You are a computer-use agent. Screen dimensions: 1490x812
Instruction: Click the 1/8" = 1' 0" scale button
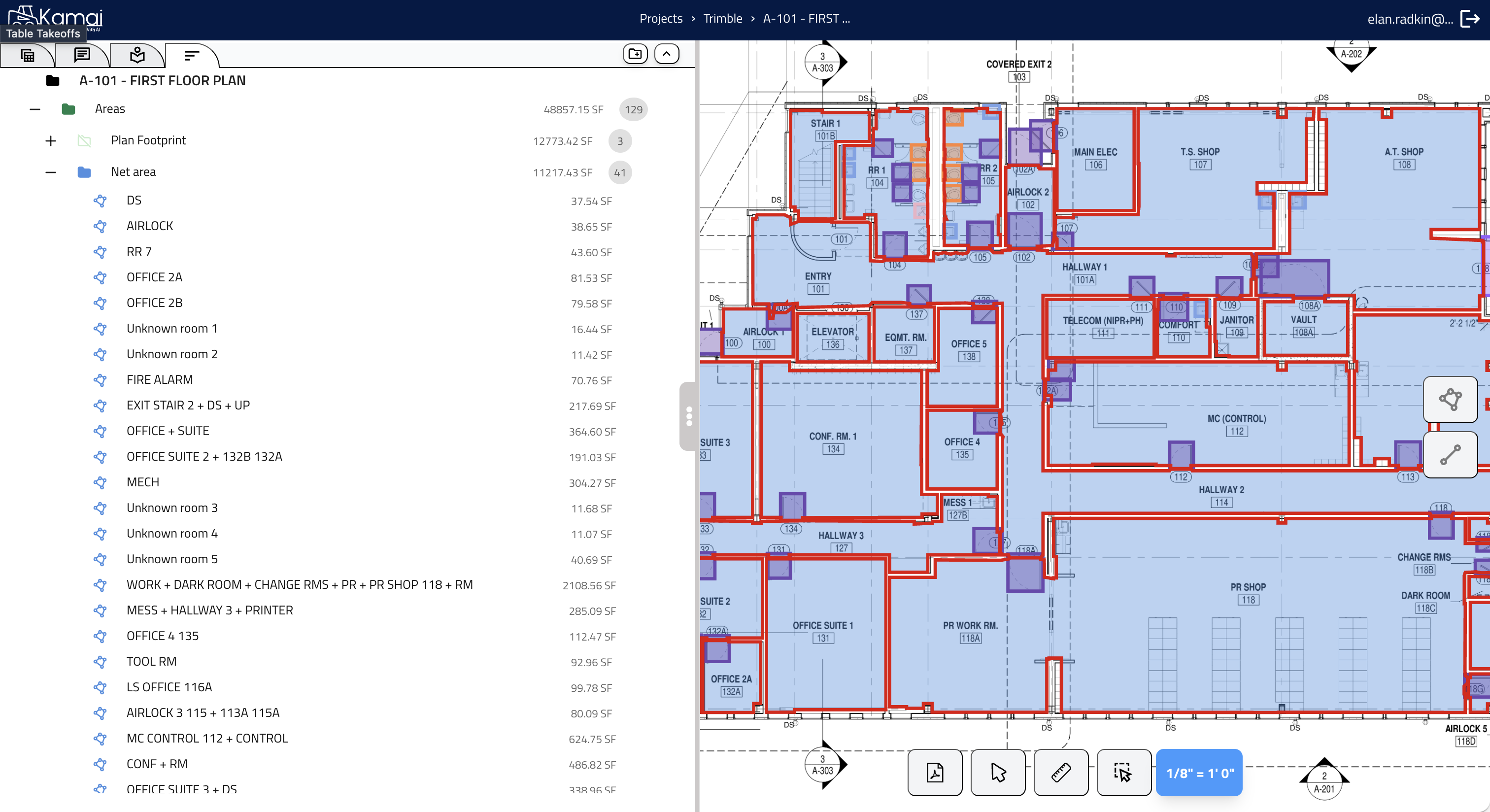coord(1199,773)
